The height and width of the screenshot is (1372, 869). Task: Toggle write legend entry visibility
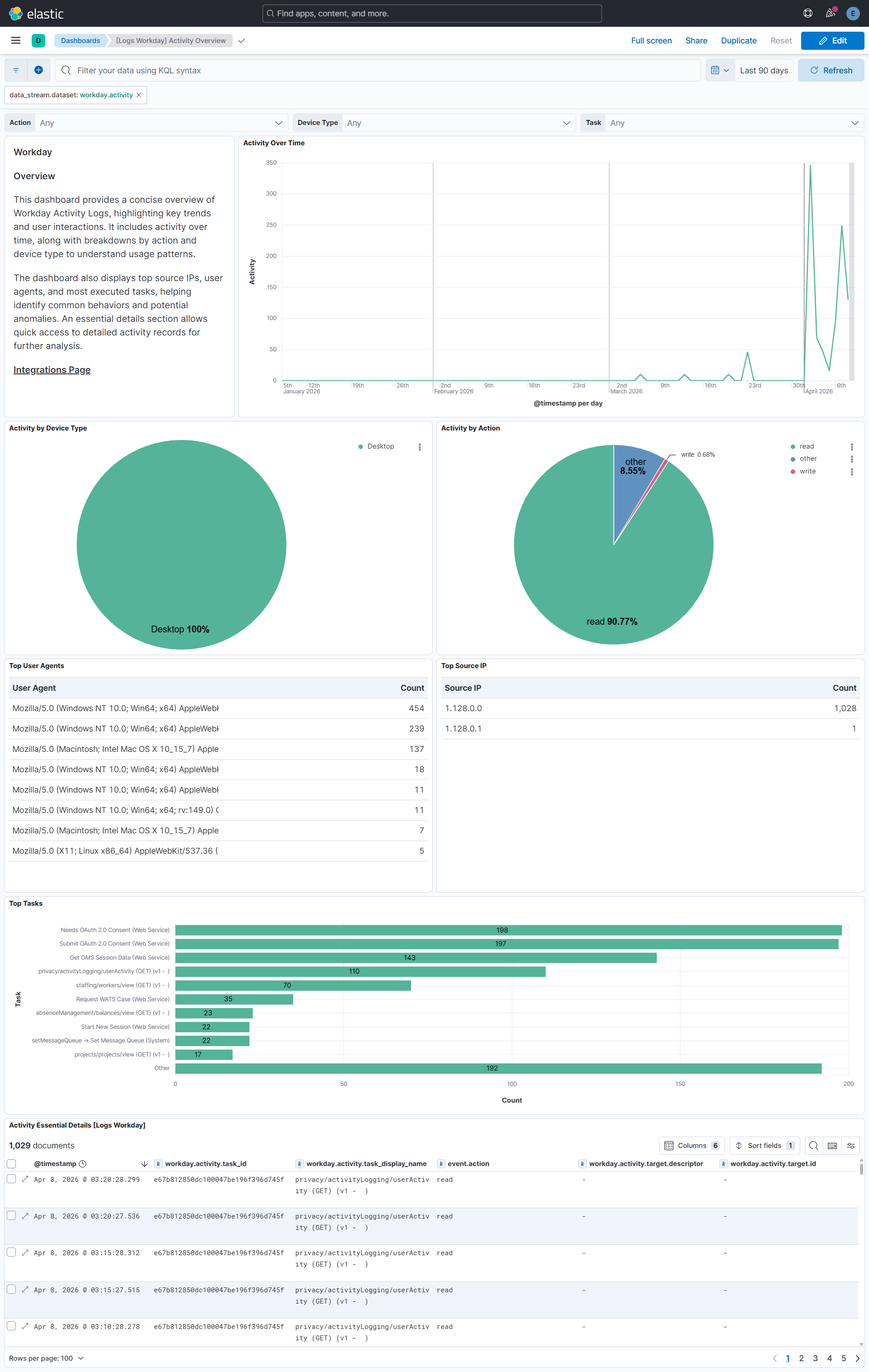coord(807,471)
